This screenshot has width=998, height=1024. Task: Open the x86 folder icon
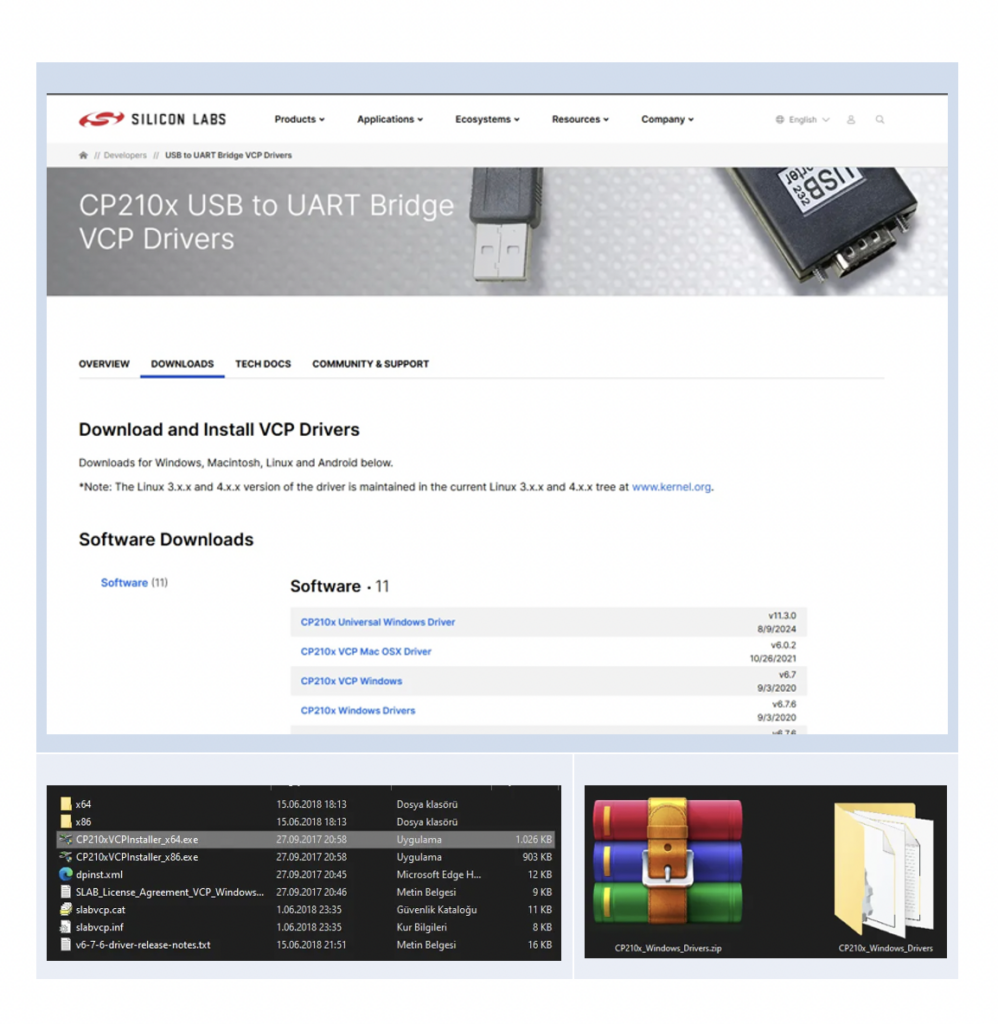click(65, 822)
